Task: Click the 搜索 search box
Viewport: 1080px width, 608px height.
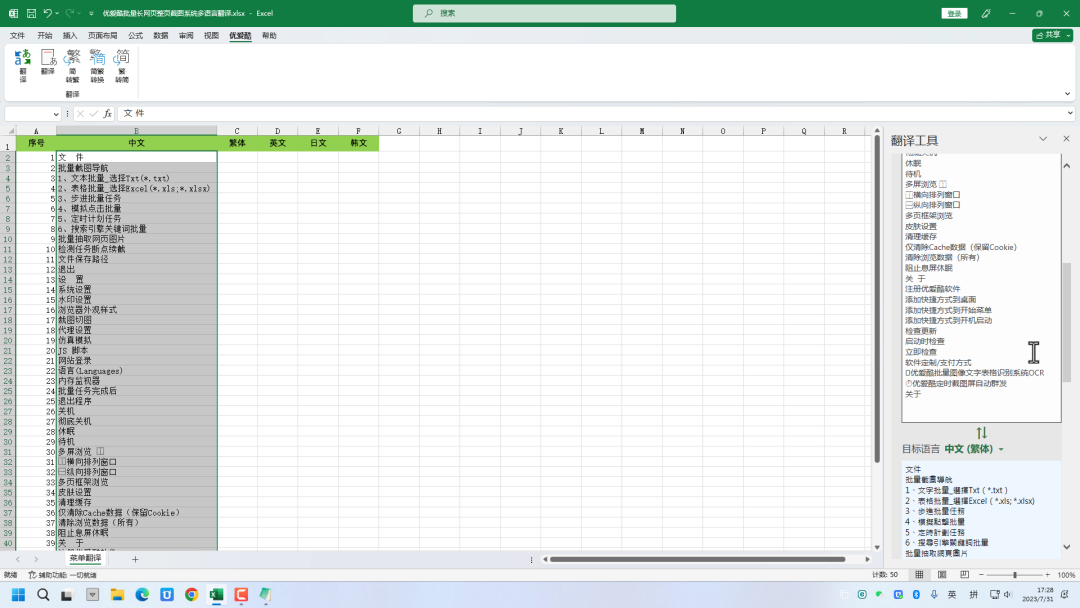Action: pos(544,13)
